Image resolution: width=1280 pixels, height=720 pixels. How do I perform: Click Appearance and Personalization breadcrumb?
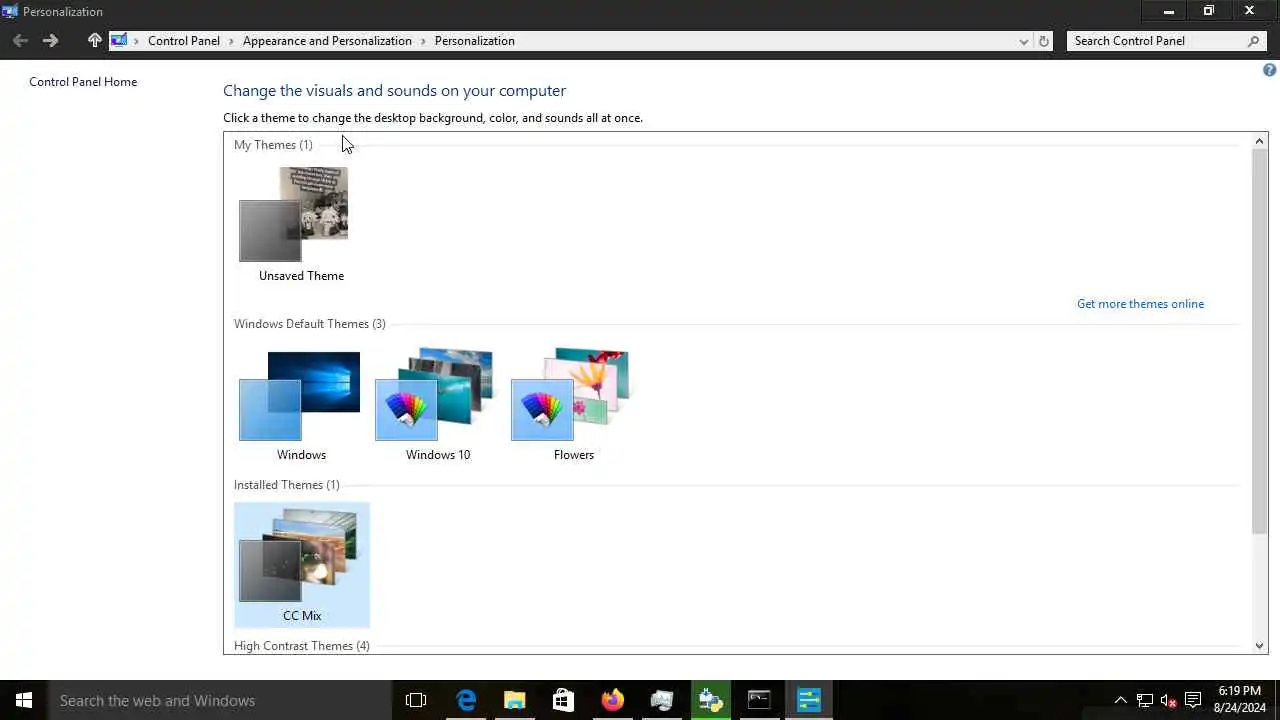[x=327, y=41]
